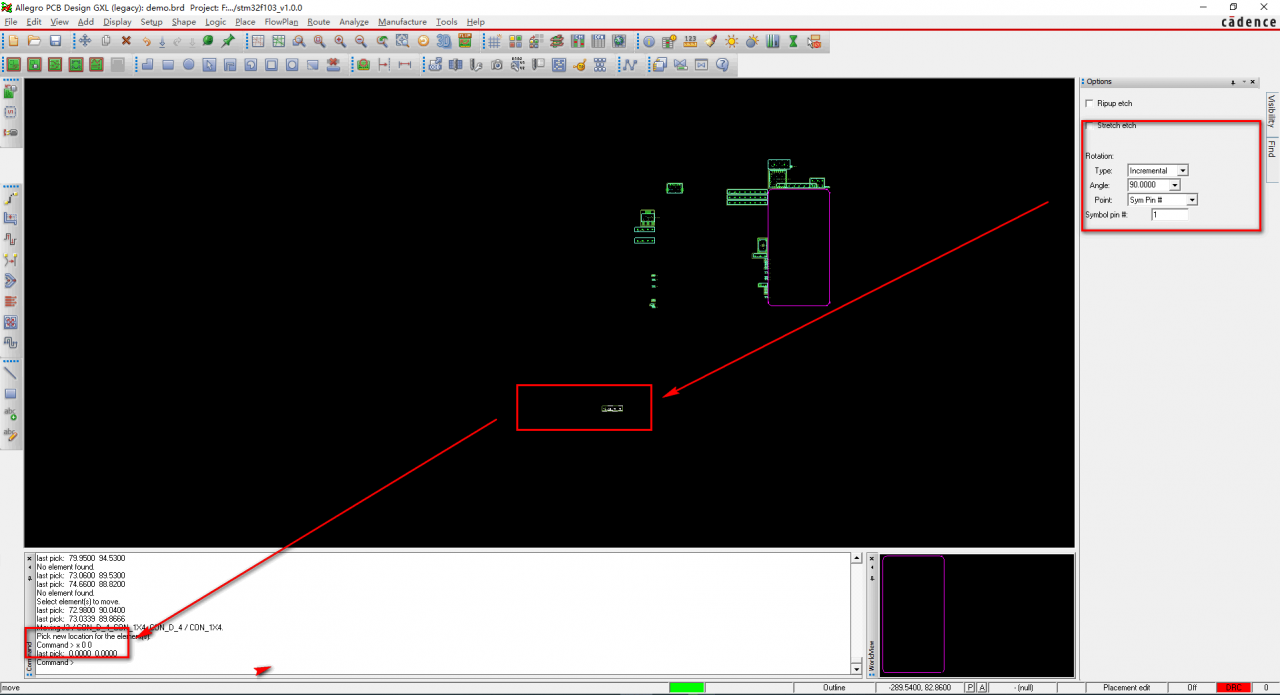Click the globe icon in the toolbar
Viewport: 1280px width, 695px height.
coord(619,41)
